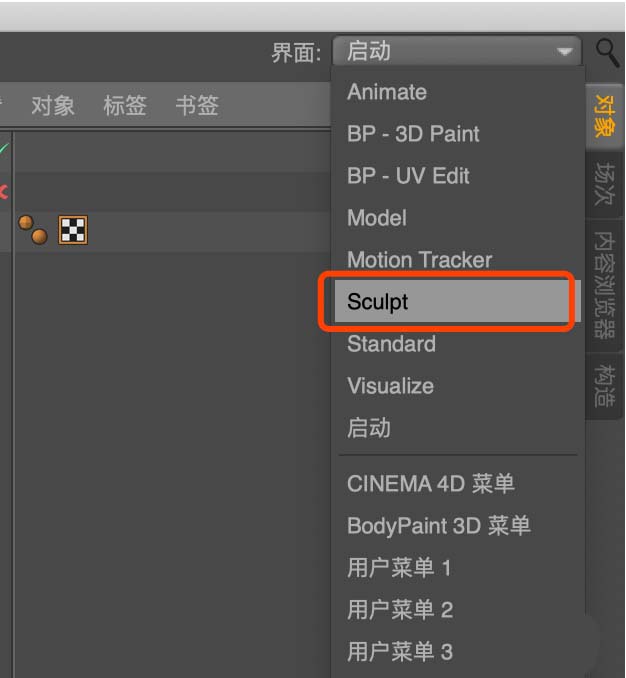
Task: Select the Standard layout
Action: click(x=391, y=344)
